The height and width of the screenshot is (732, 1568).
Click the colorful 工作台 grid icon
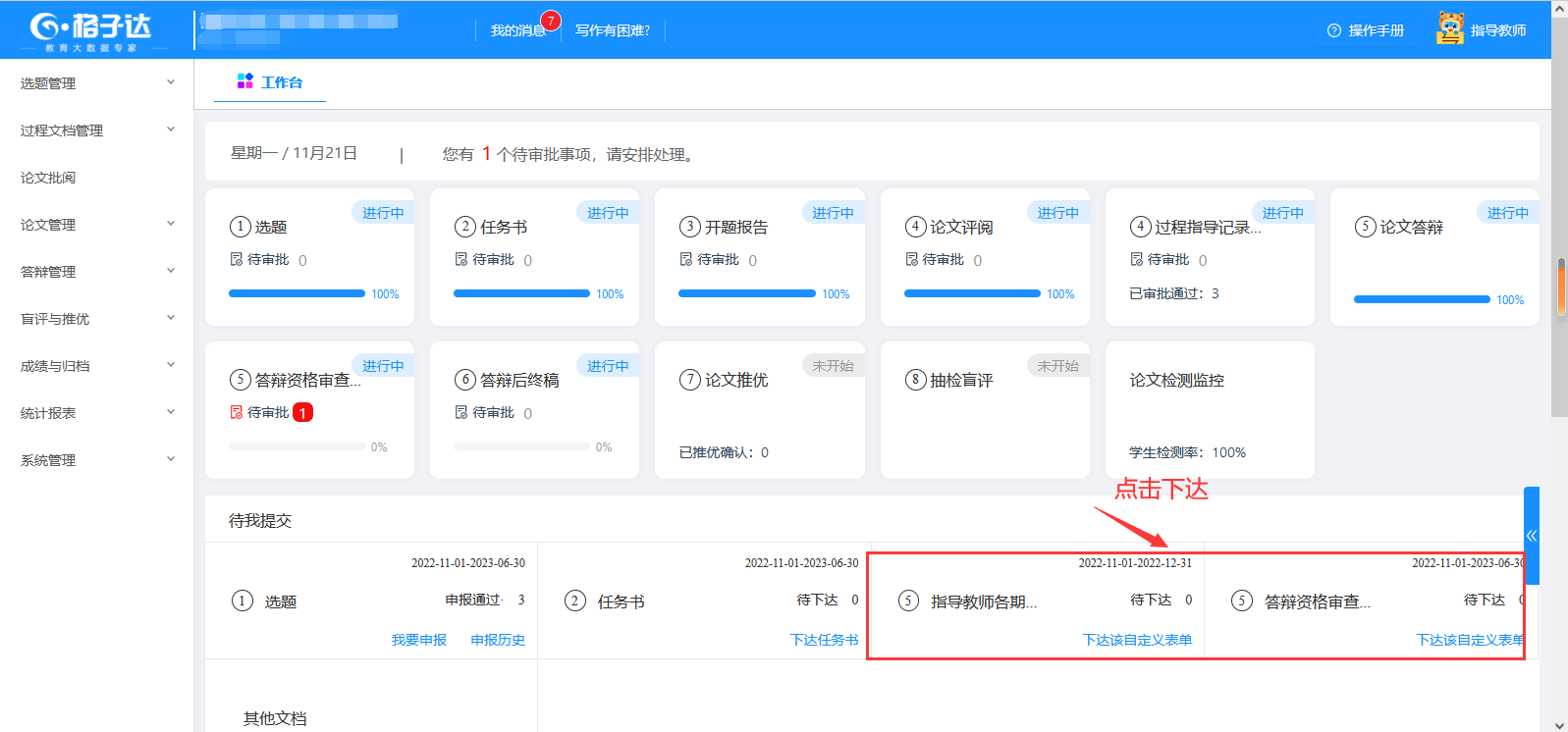(x=245, y=81)
